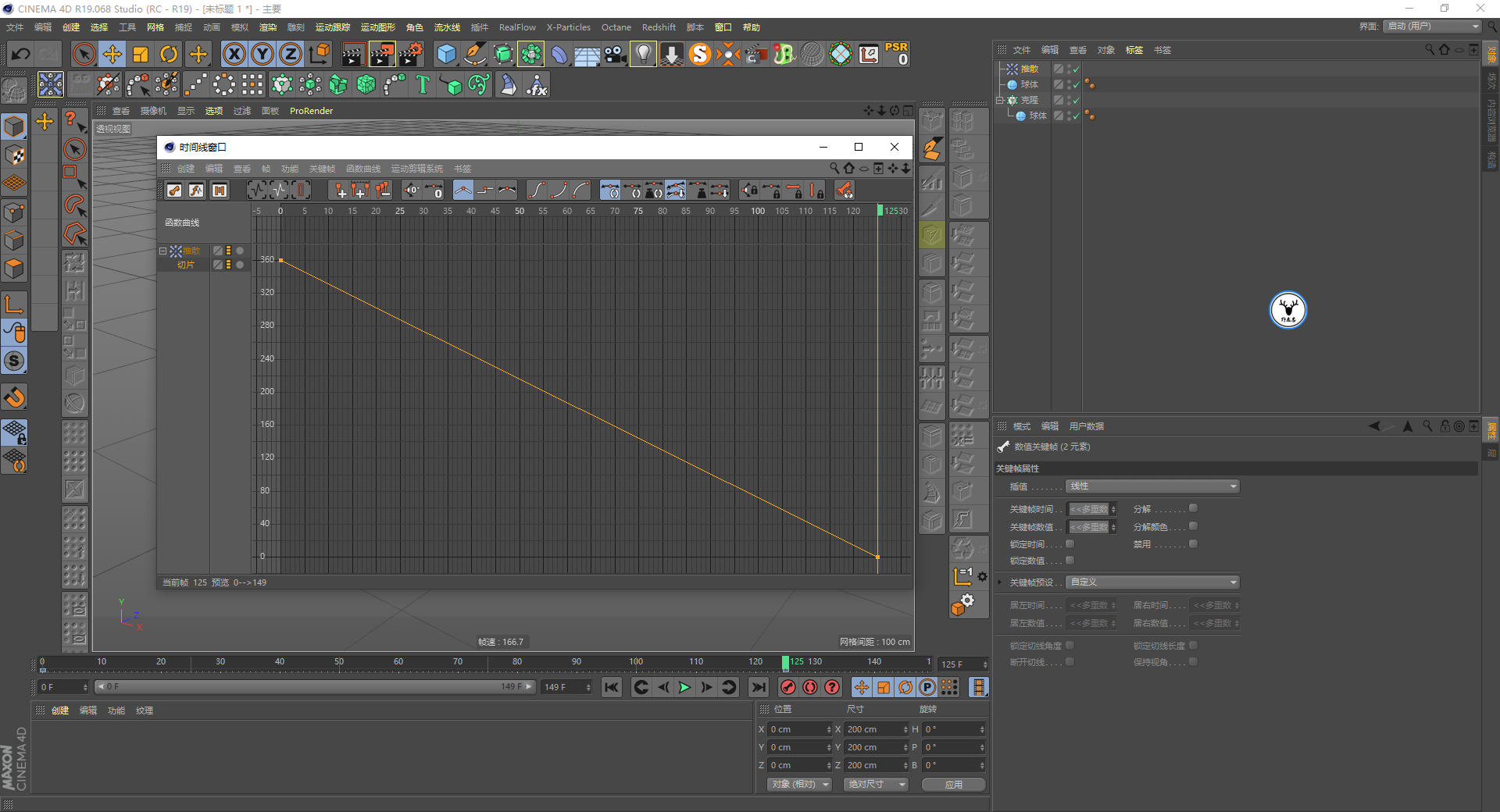Collapse the 克隆 object tree node

click(999, 100)
